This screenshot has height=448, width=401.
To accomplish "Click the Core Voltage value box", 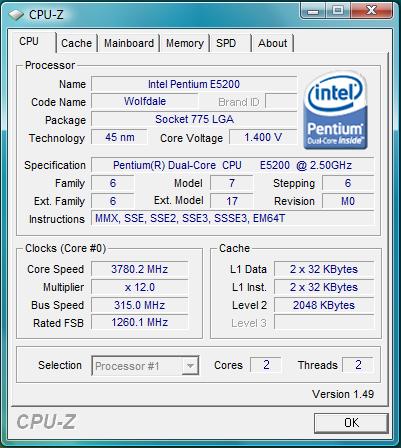I will [x=263, y=137].
